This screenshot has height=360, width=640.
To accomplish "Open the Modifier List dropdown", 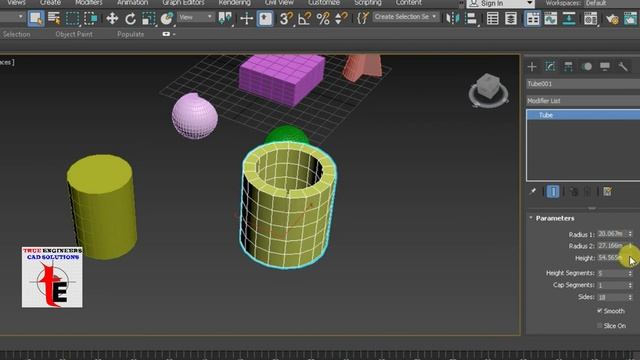I will [x=583, y=101].
